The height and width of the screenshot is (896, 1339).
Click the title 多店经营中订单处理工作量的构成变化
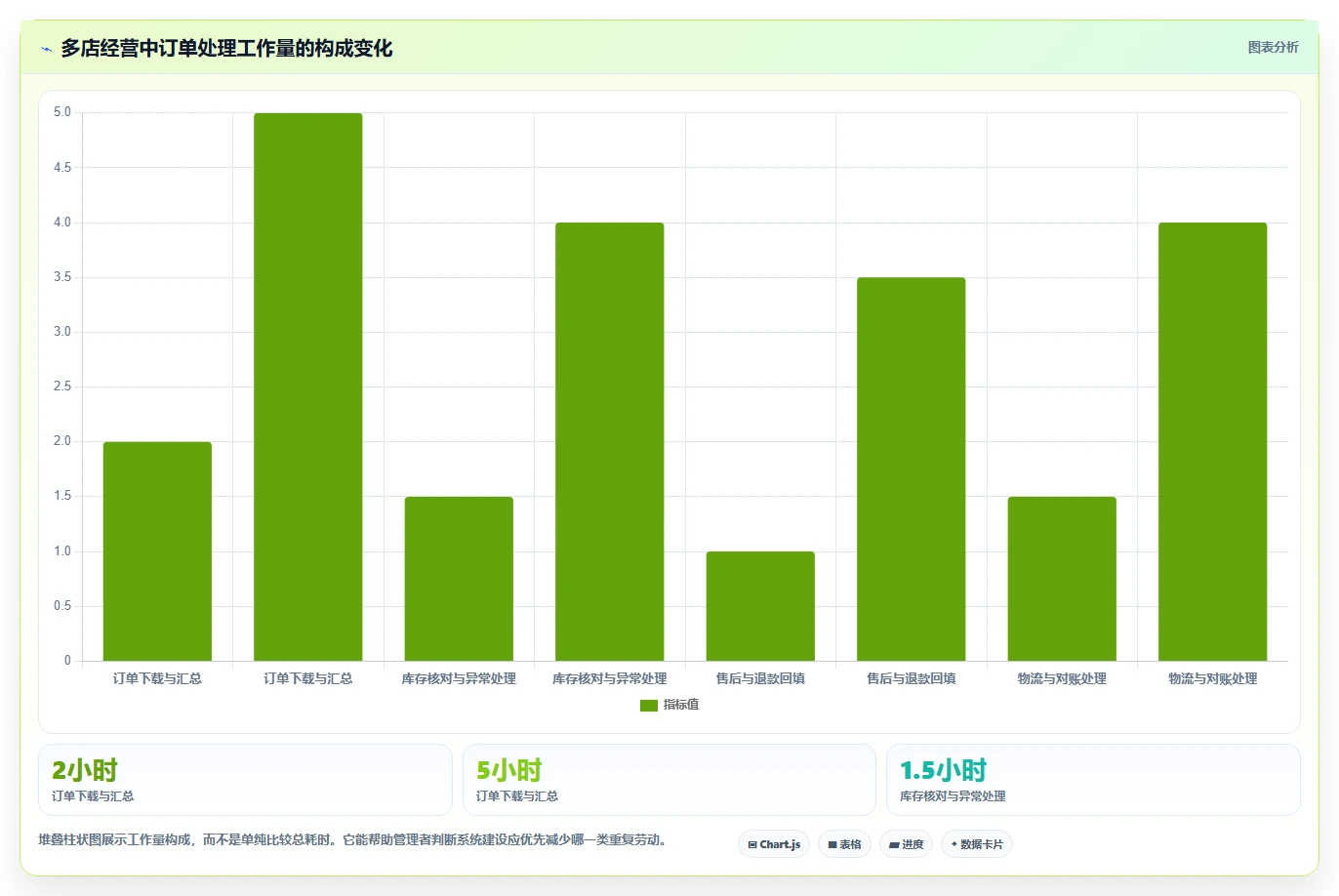pyautogui.click(x=226, y=48)
